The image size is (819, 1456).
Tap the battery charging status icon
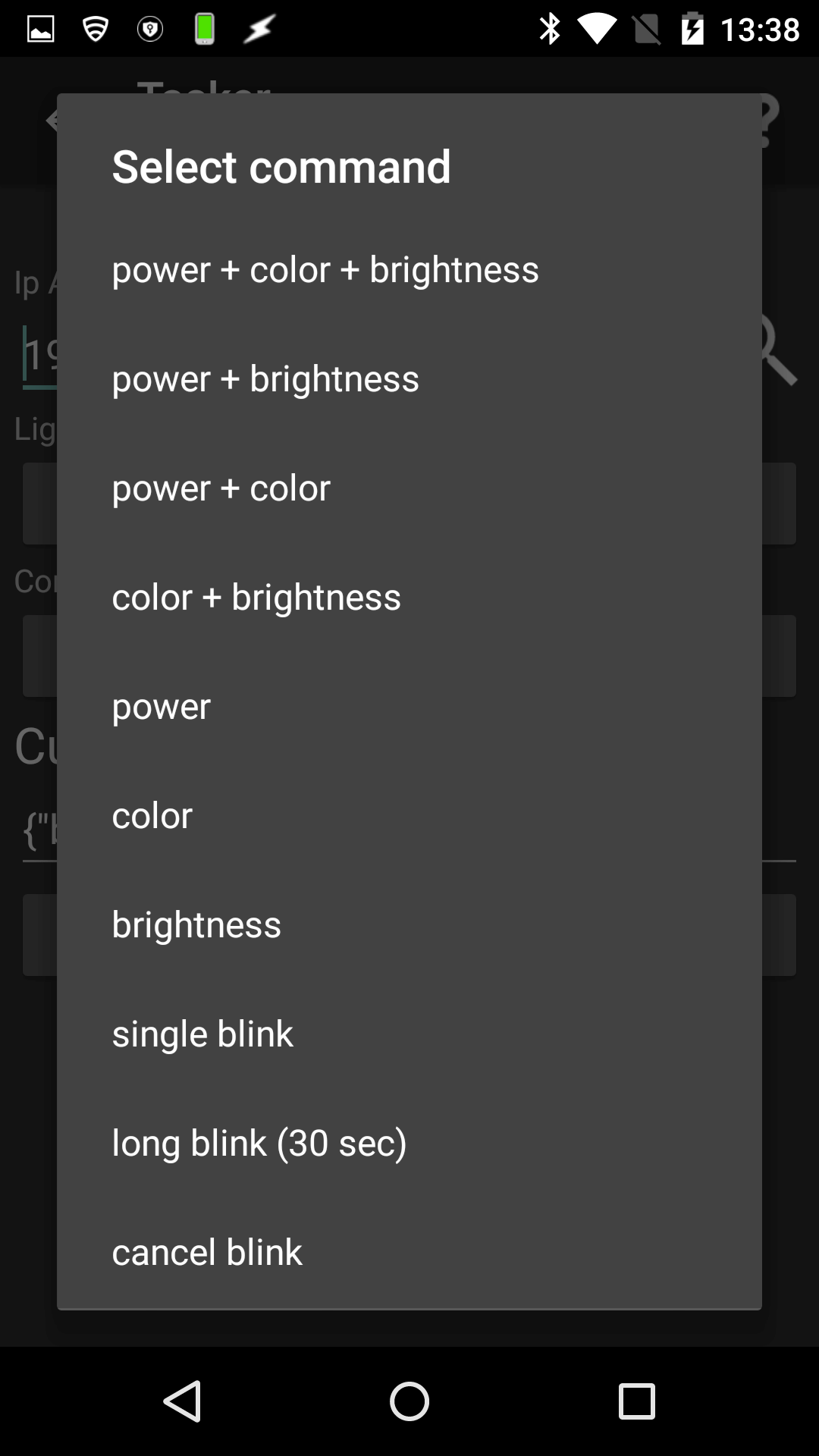pos(692,29)
